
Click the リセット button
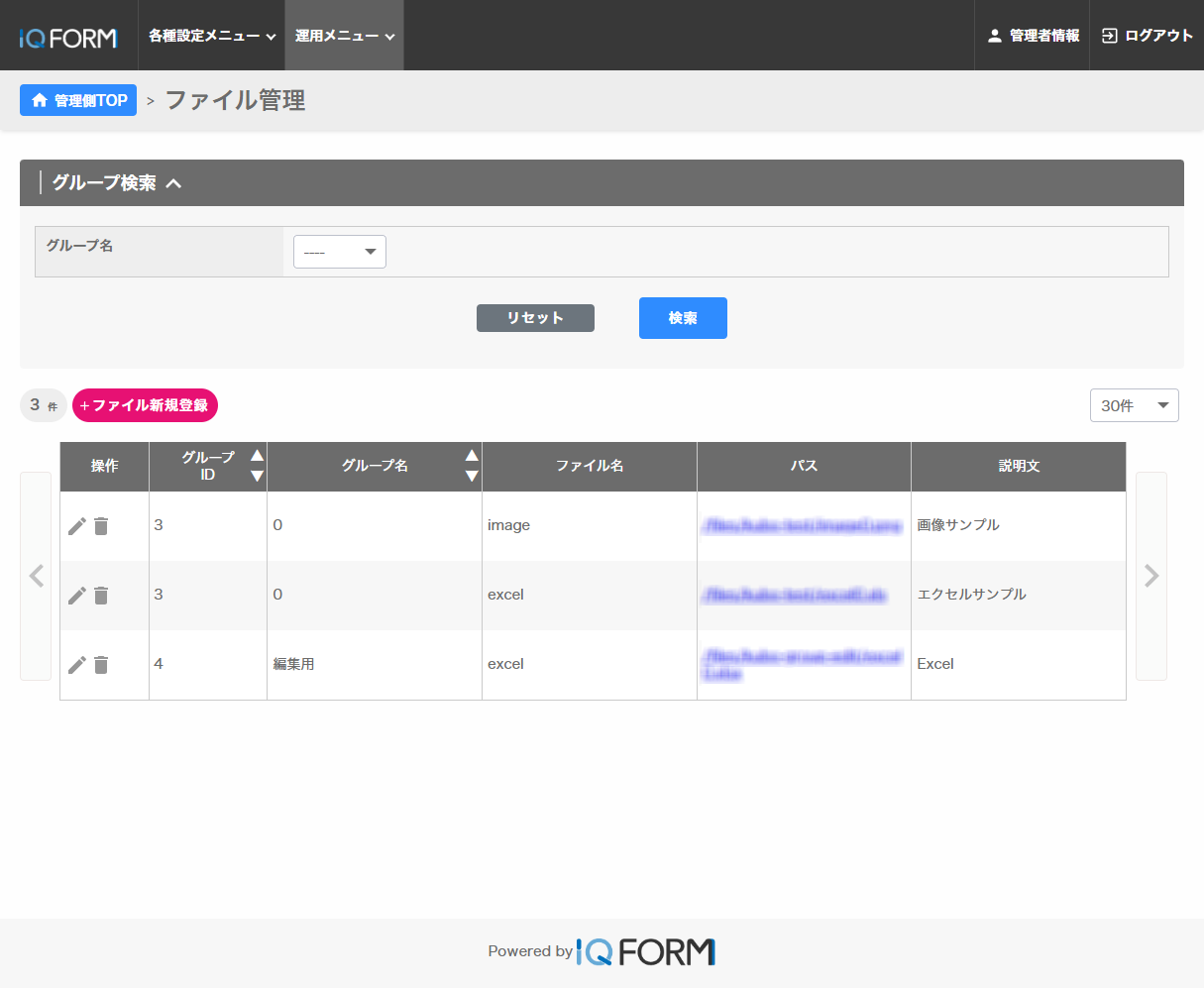535,318
